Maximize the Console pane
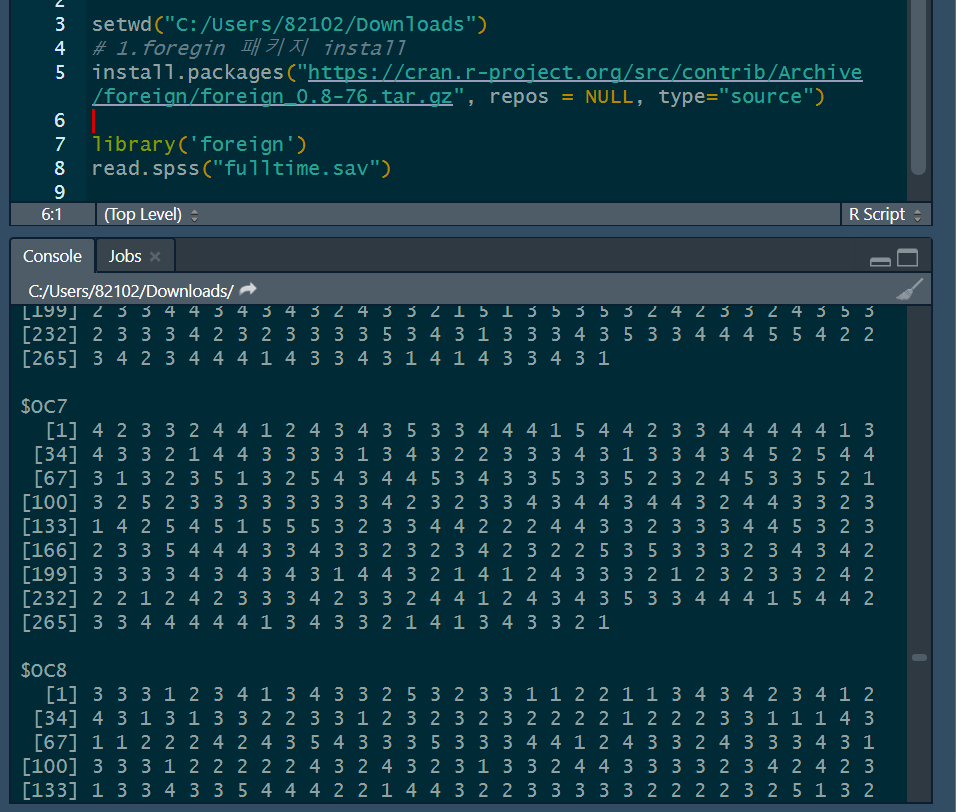The image size is (956, 812). tap(907, 258)
